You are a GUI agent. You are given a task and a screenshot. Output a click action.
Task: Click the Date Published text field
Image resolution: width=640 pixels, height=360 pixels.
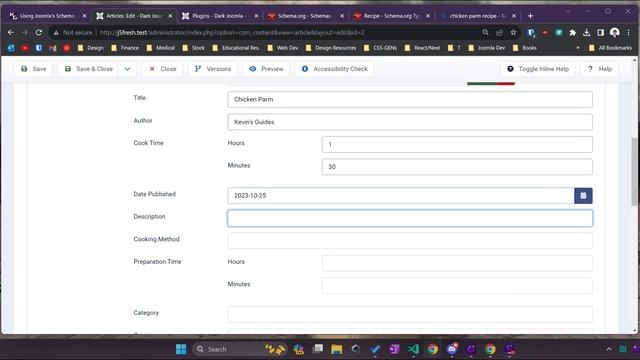(400, 196)
